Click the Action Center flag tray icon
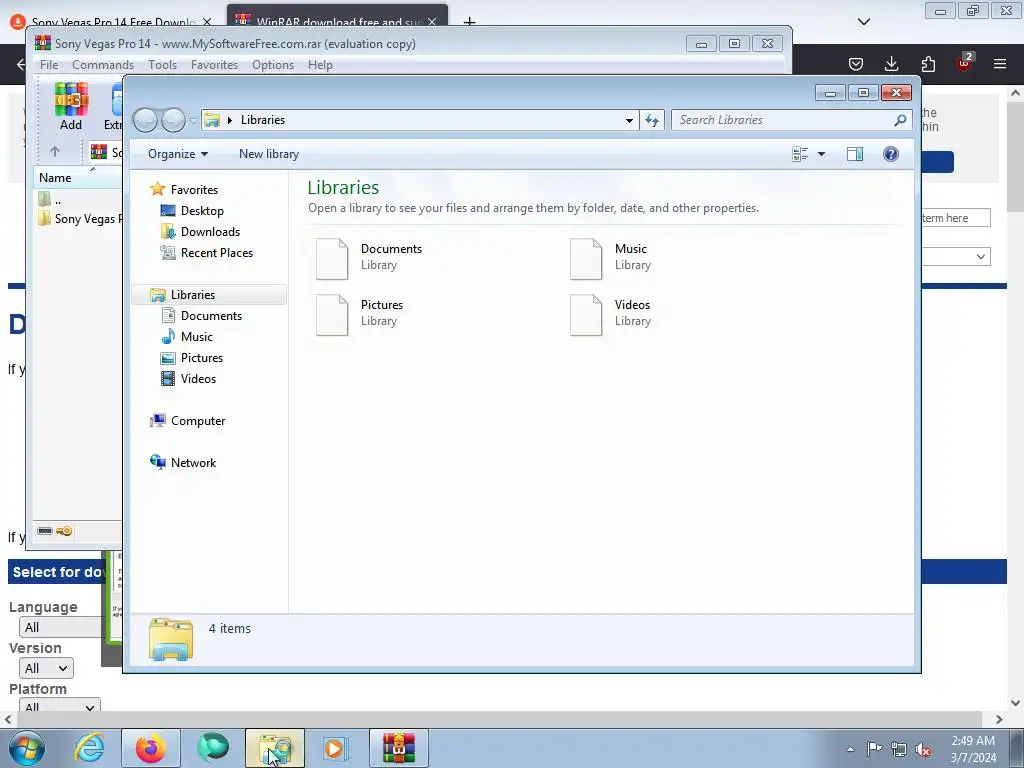1024x768 pixels. (x=874, y=749)
